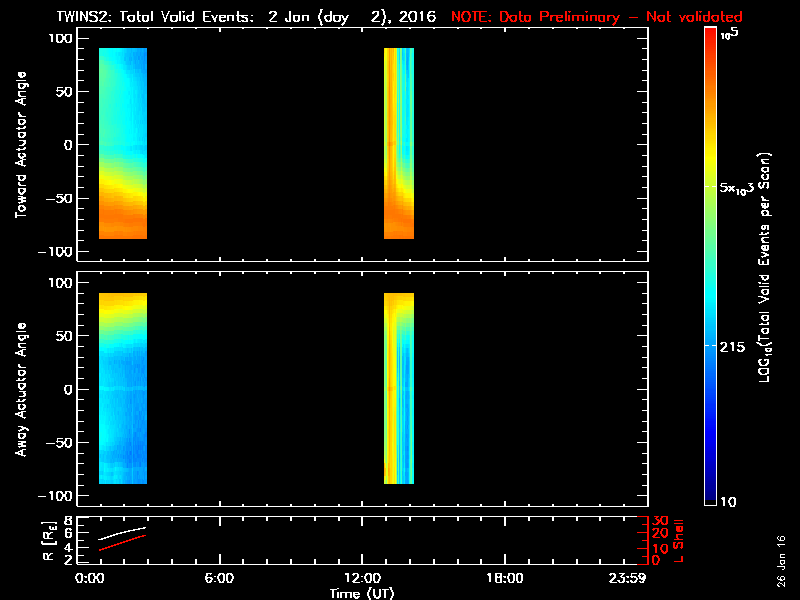Viewport: 800px width, 600px height.
Task: Select the red 10 tick on L Shell axis
Action: (x=660, y=548)
